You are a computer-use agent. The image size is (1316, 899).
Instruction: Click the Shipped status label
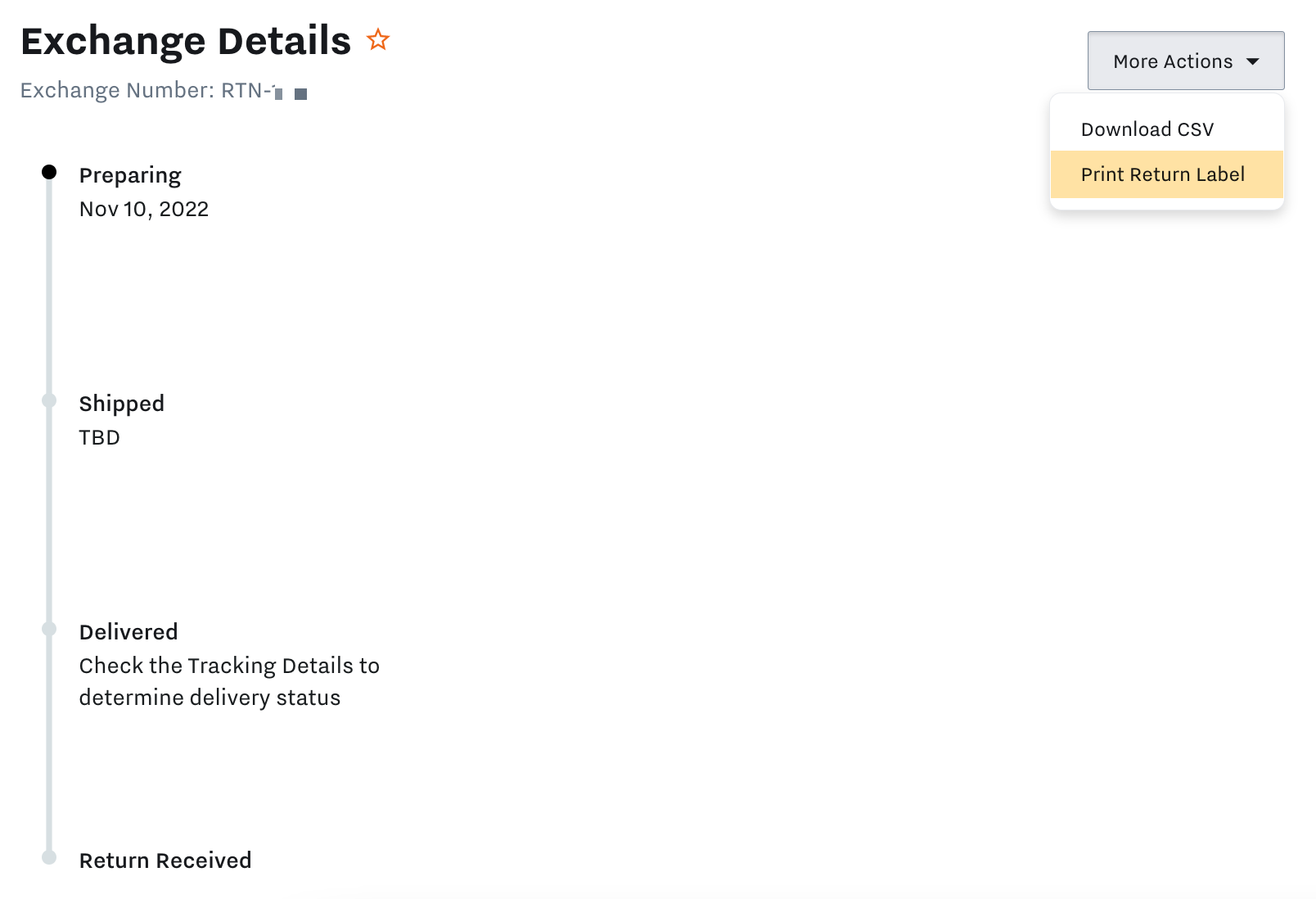(x=122, y=404)
